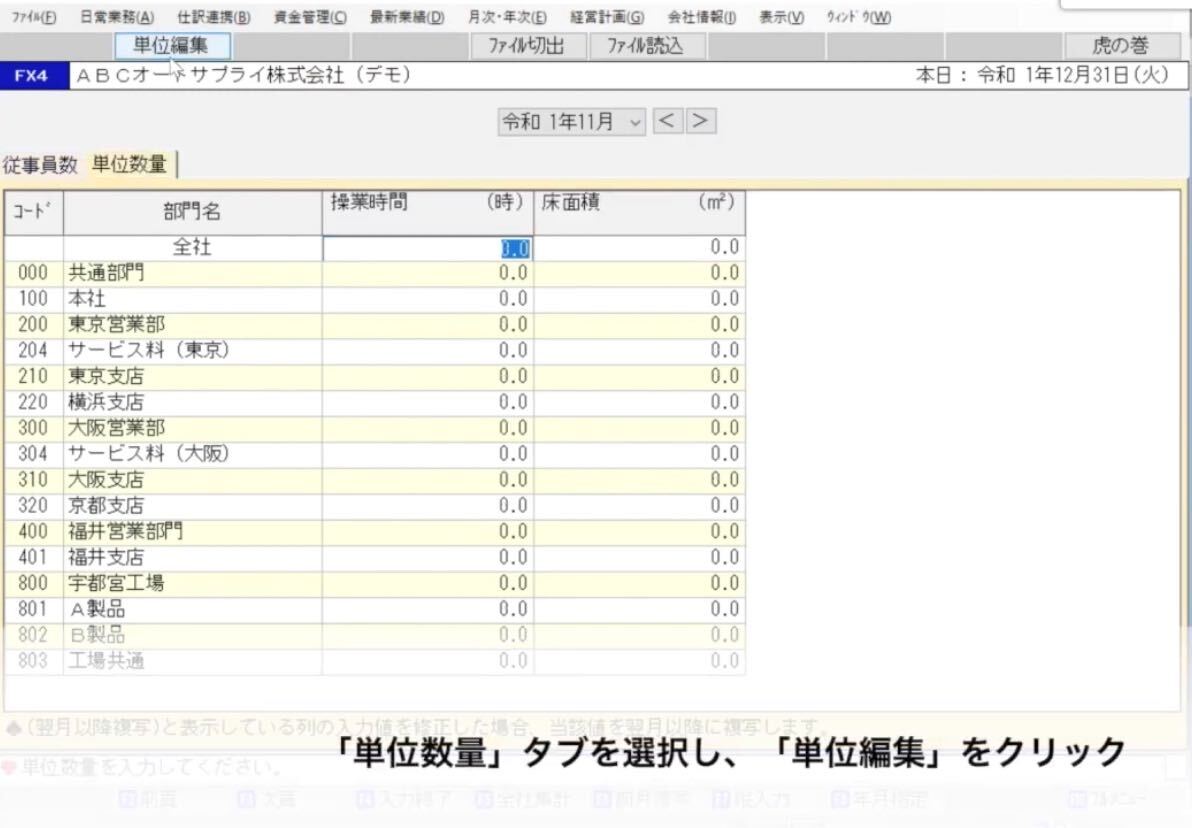The height and width of the screenshot is (828, 1192).
Task: Click code 800 in the コード column
Action: pos(33,584)
